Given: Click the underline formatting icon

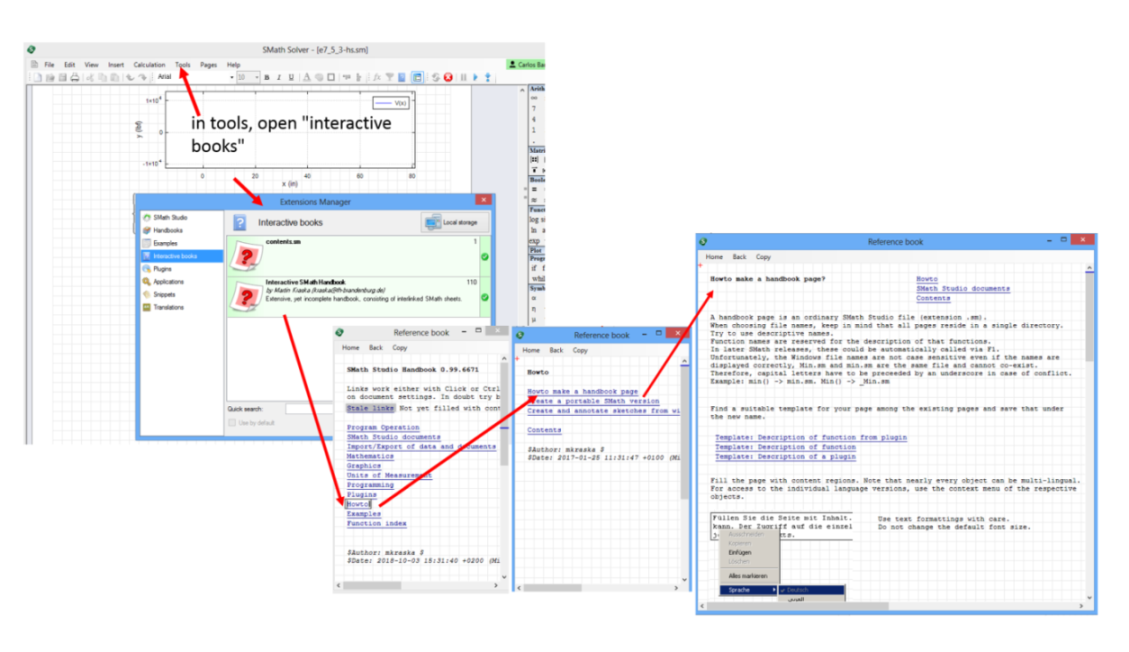Looking at the screenshot, I should point(291,77).
